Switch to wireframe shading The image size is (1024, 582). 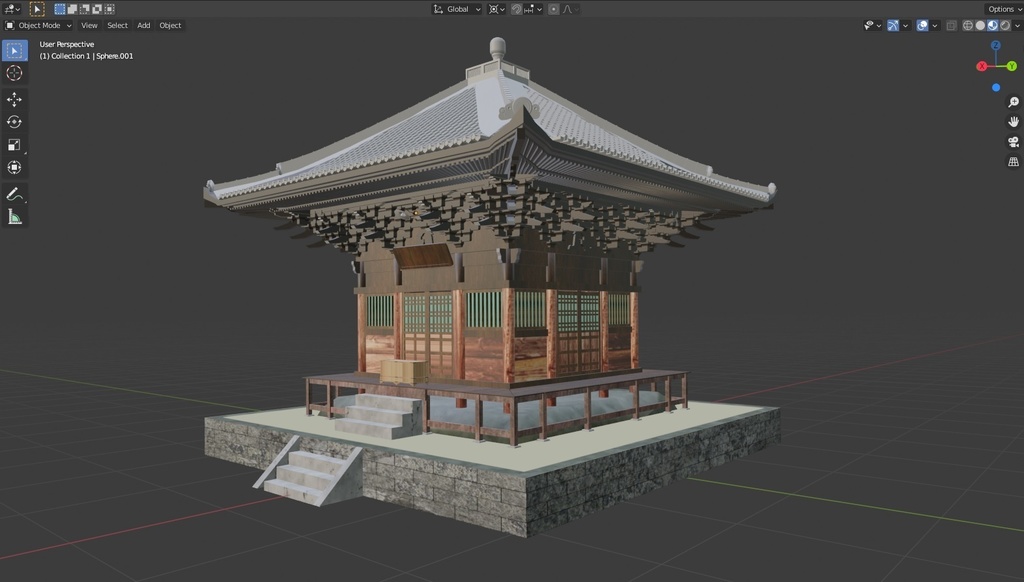point(968,25)
